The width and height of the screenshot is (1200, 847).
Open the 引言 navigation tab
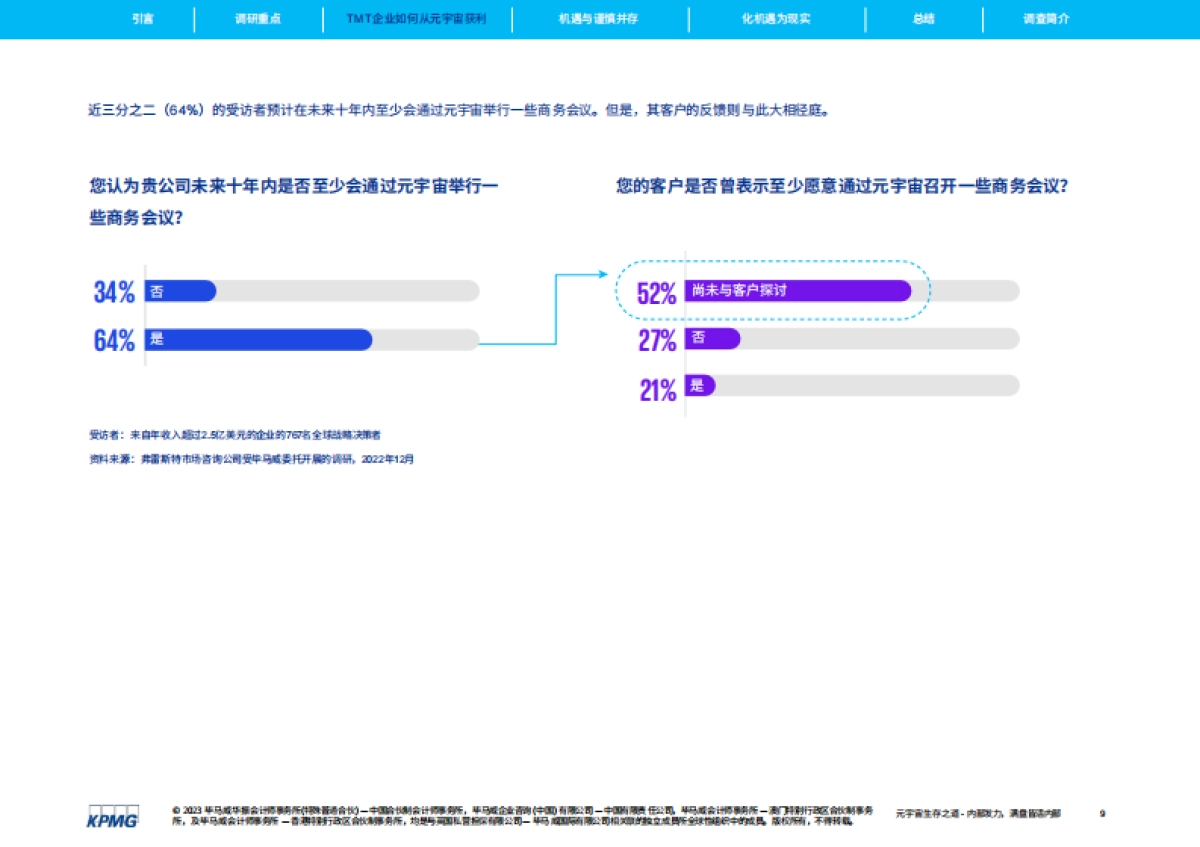[142, 19]
